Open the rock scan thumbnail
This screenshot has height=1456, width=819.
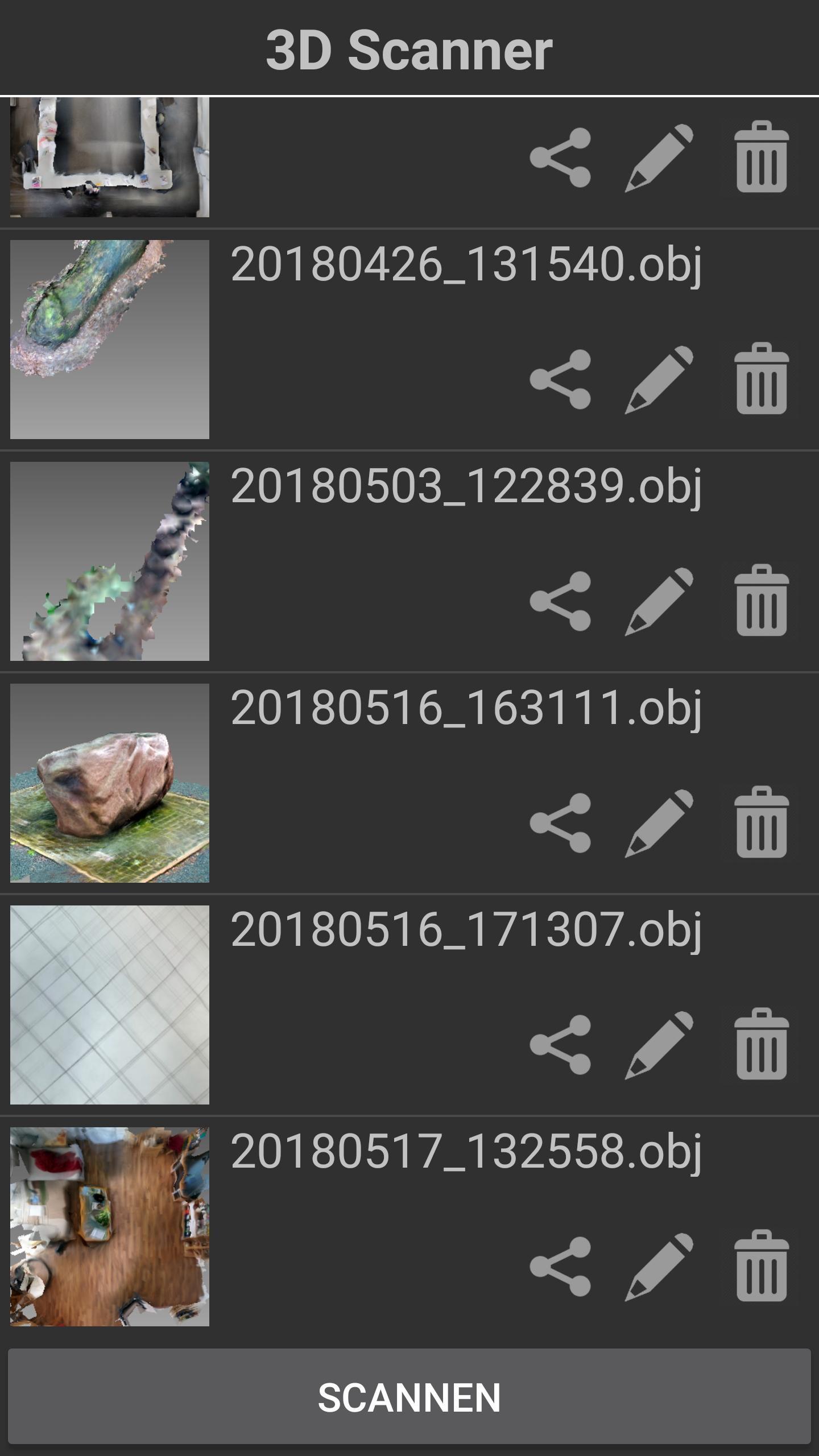point(110,783)
